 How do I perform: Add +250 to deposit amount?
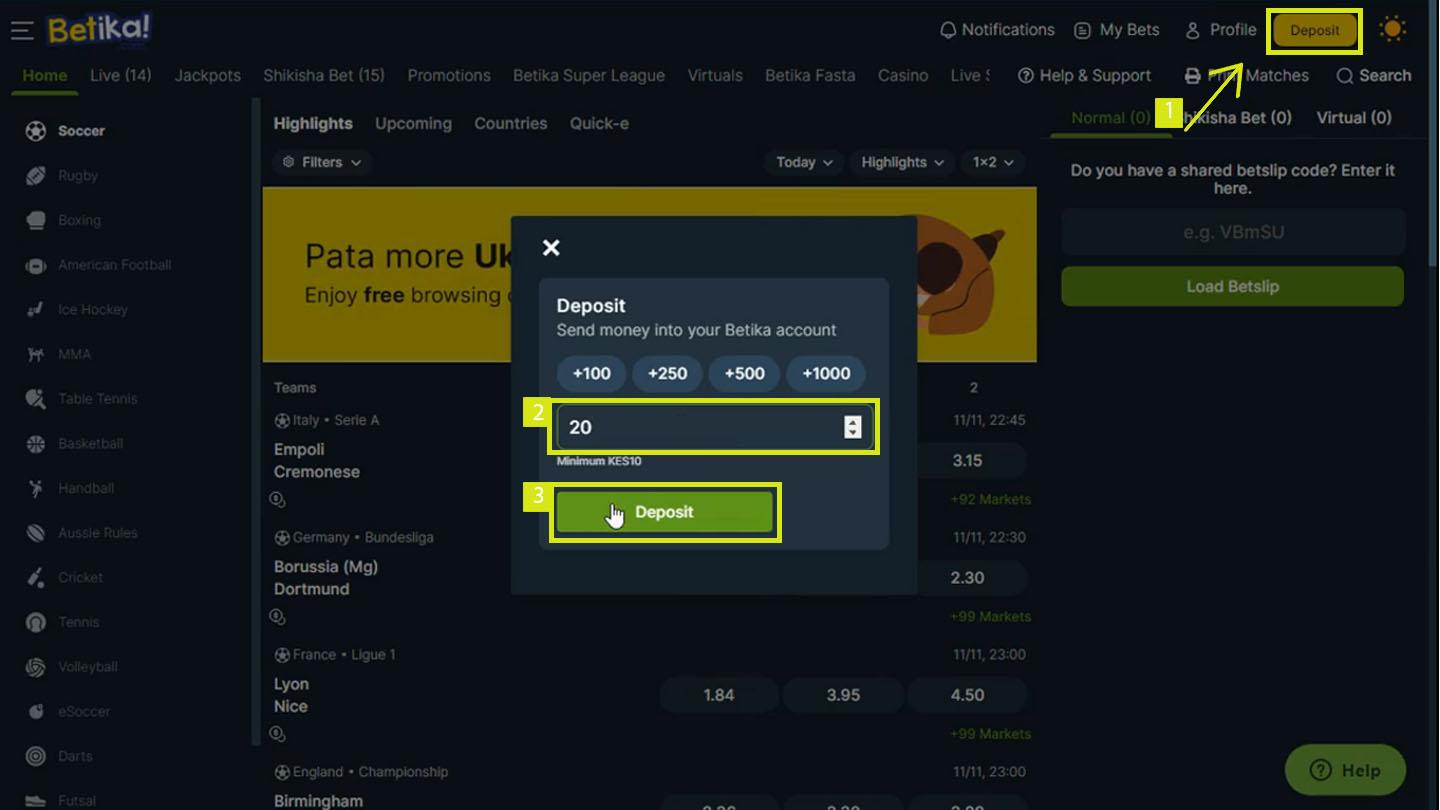pyautogui.click(x=667, y=374)
